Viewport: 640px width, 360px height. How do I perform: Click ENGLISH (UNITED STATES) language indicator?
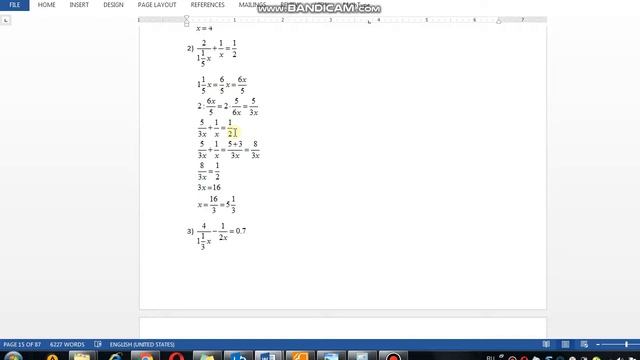coord(142,344)
